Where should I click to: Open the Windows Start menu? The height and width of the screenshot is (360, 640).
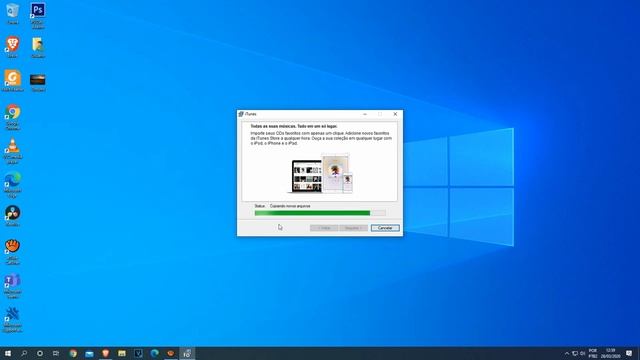pos(8,353)
